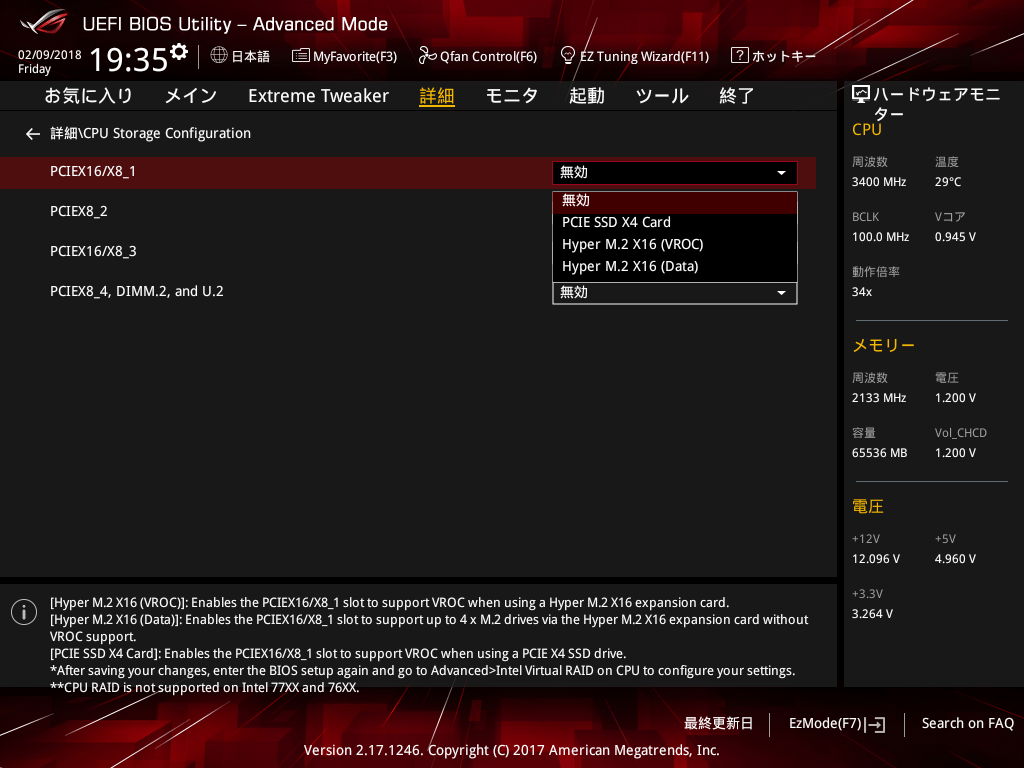Viewport: 1024px width, 768px height.
Task: Click the BCLK value 100.0 MHz
Action: [x=880, y=237]
